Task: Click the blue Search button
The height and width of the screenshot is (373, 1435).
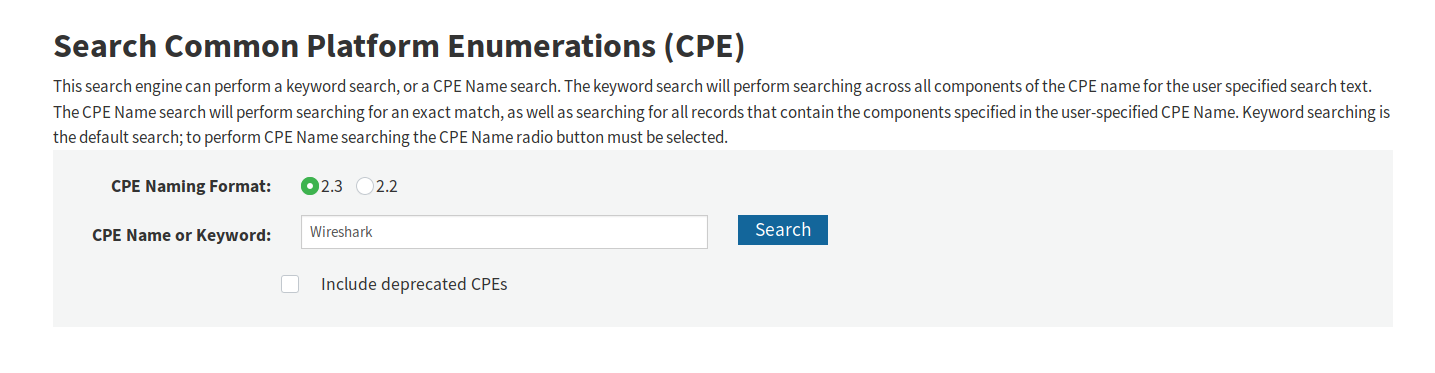Action: 783,230
